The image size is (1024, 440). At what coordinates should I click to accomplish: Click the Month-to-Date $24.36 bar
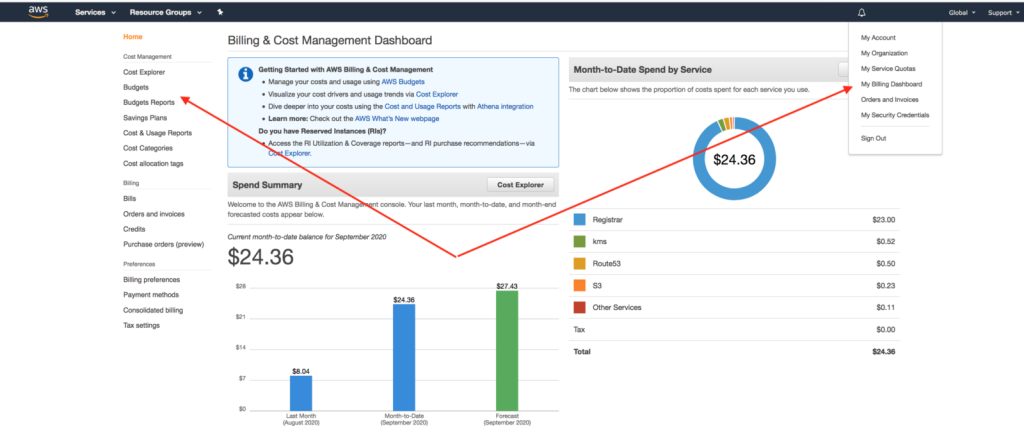(404, 357)
